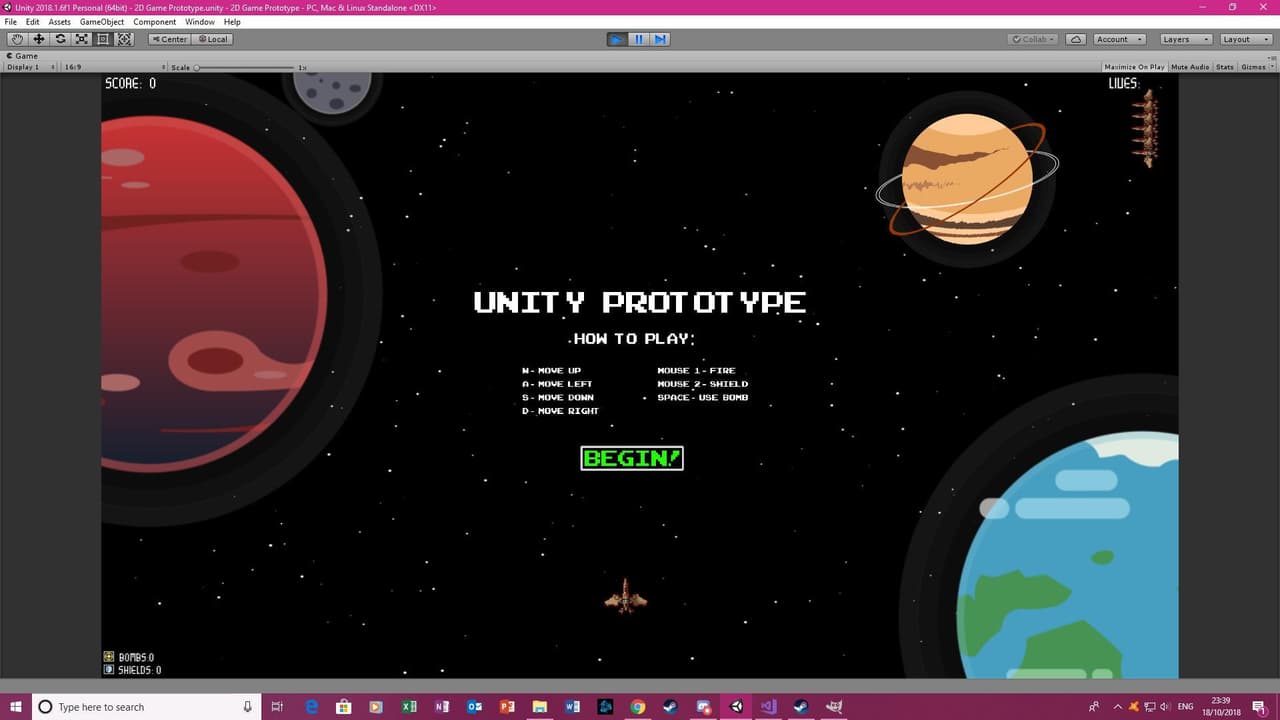Open the Game panel options menu
The height and width of the screenshot is (720, 1280).
click(x=1271, y=56)
